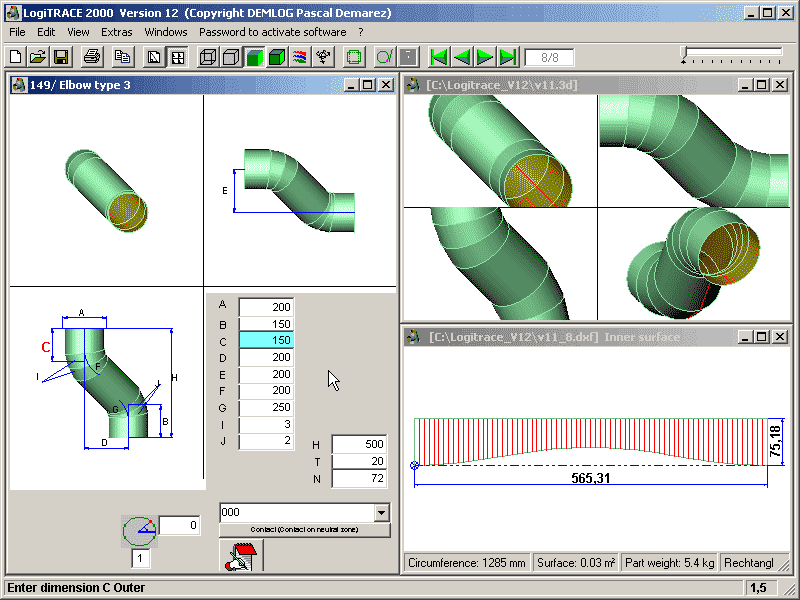800x600 pixels.
Task: Jump to the last part with the green arrow
Action: (508, 57)
